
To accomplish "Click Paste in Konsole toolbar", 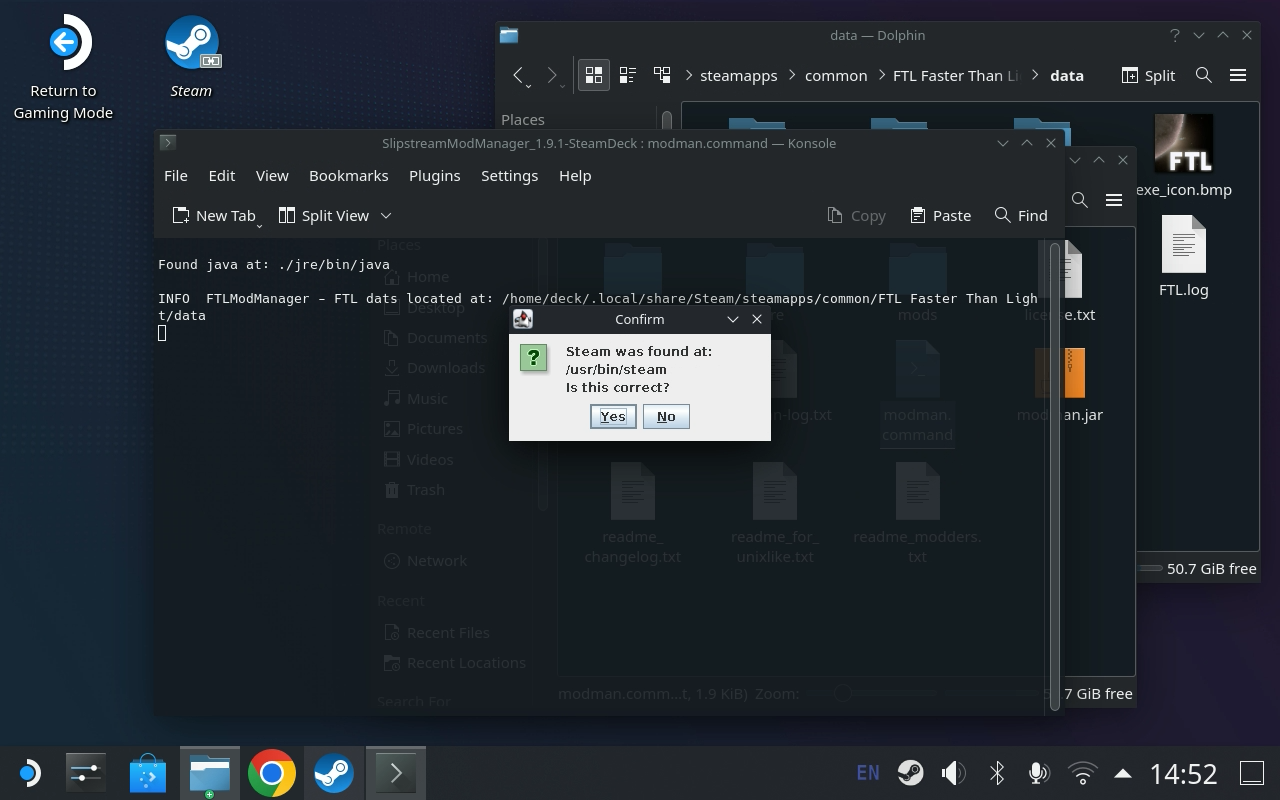I will point(940,215).
